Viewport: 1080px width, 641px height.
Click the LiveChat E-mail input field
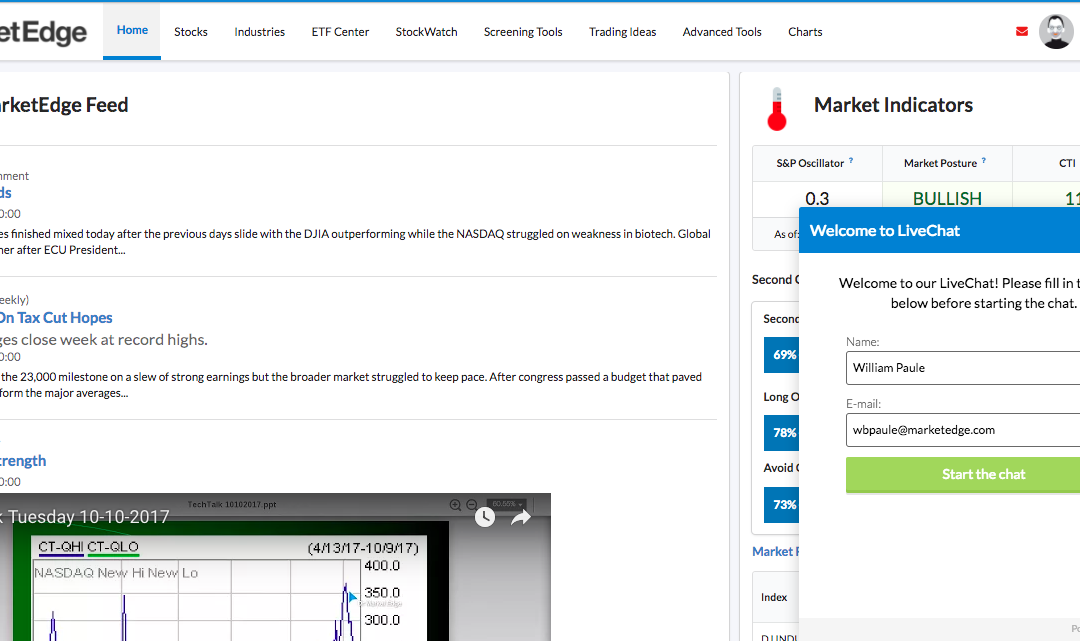coord(963,430)
